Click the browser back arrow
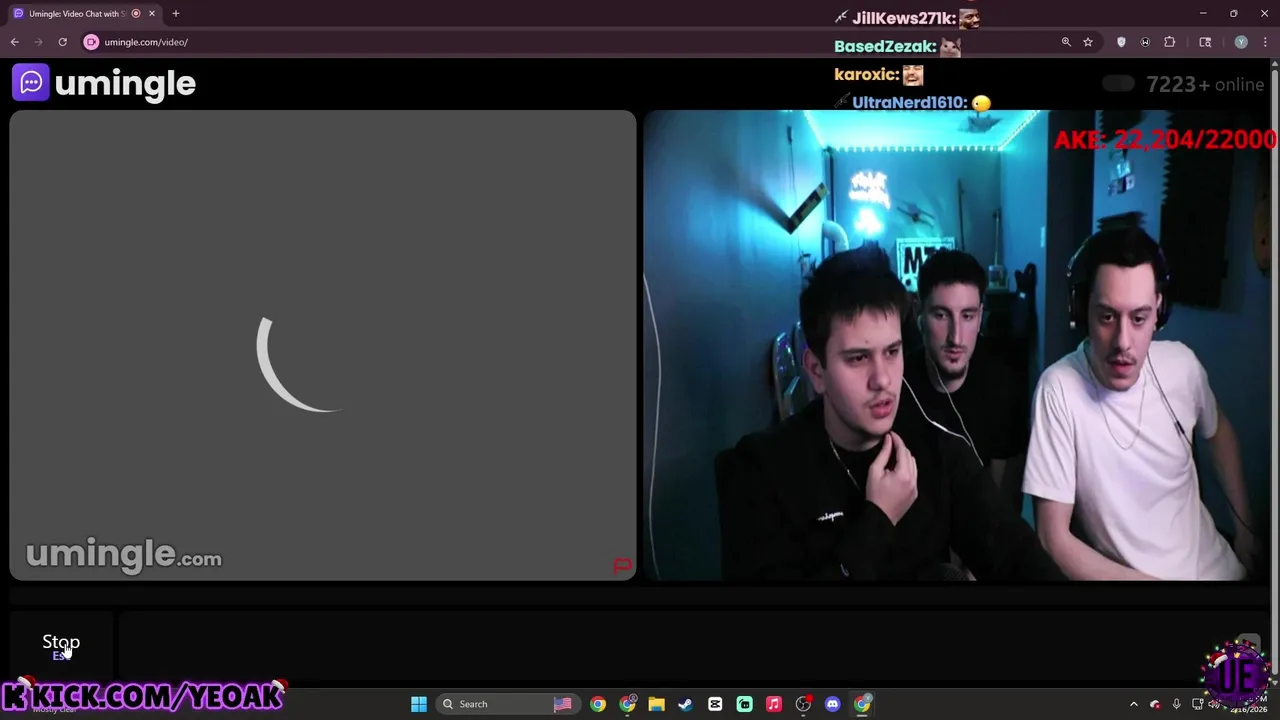Image resolution: width=1280 pixels, height=720 pixels. (15, 42)
